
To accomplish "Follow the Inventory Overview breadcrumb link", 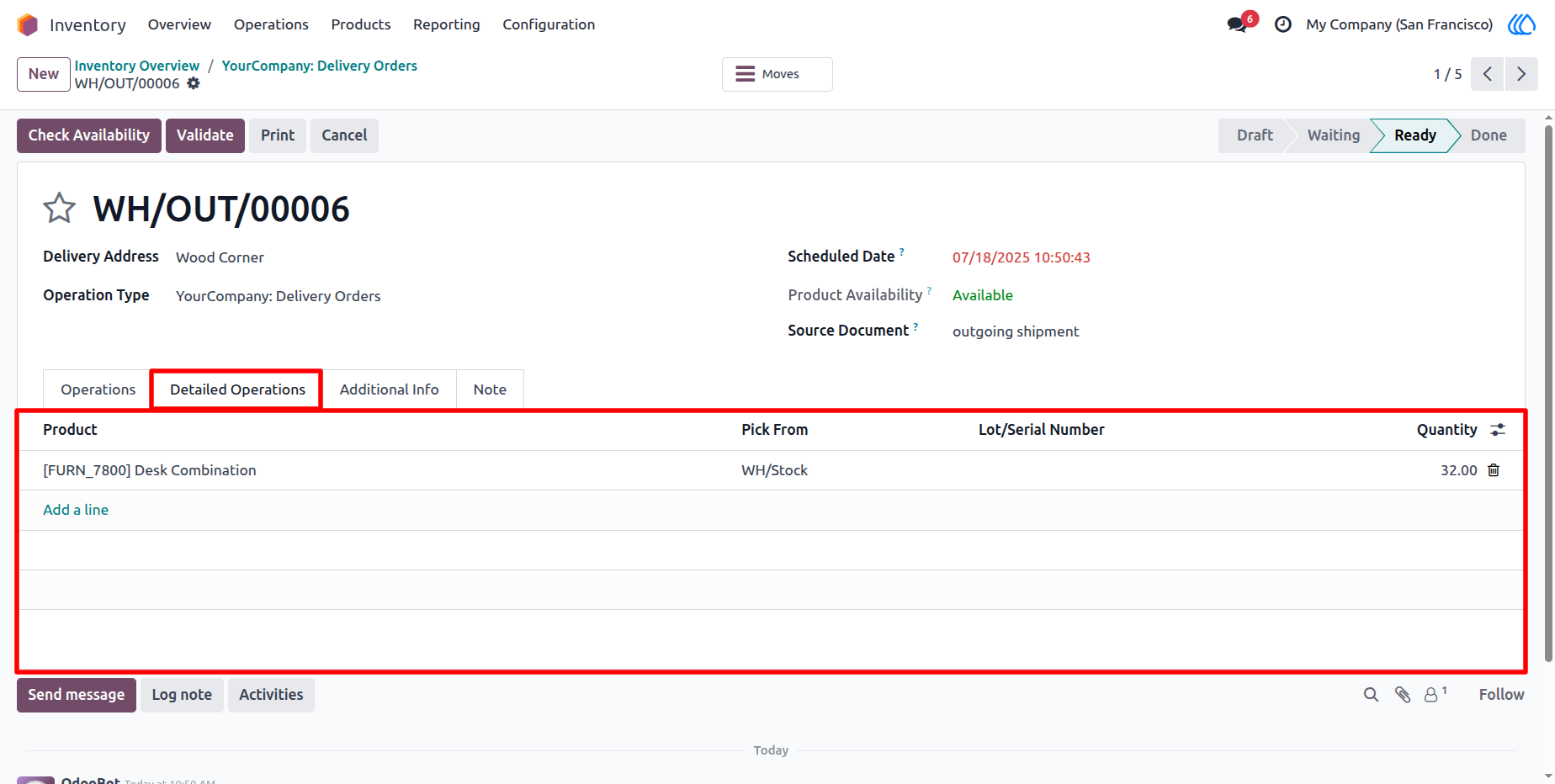I will click(137, 66).
